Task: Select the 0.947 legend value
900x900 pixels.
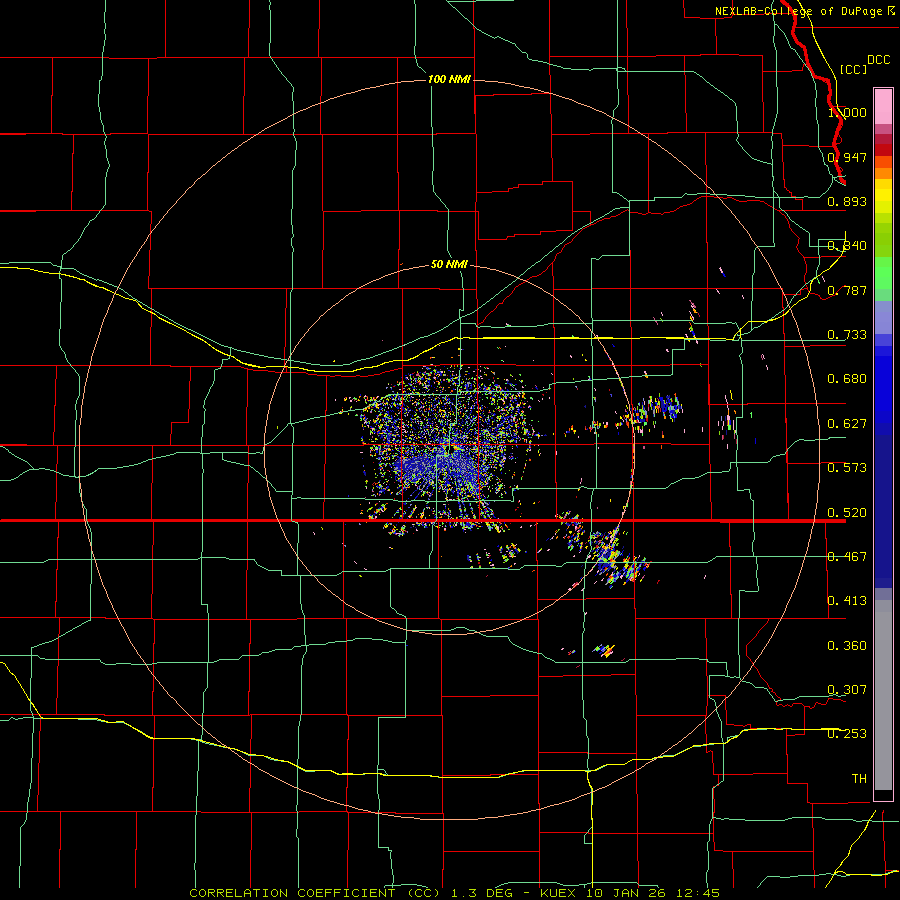Action: (x=847, y=157)
